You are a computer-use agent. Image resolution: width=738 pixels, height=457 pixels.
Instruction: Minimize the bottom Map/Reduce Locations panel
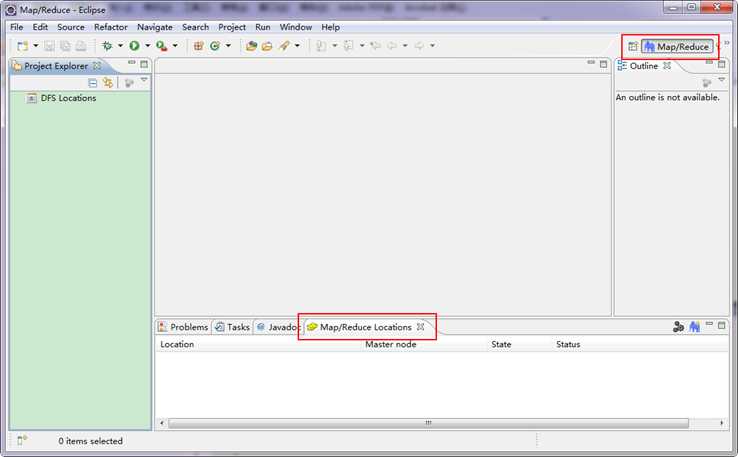[709, 324]
